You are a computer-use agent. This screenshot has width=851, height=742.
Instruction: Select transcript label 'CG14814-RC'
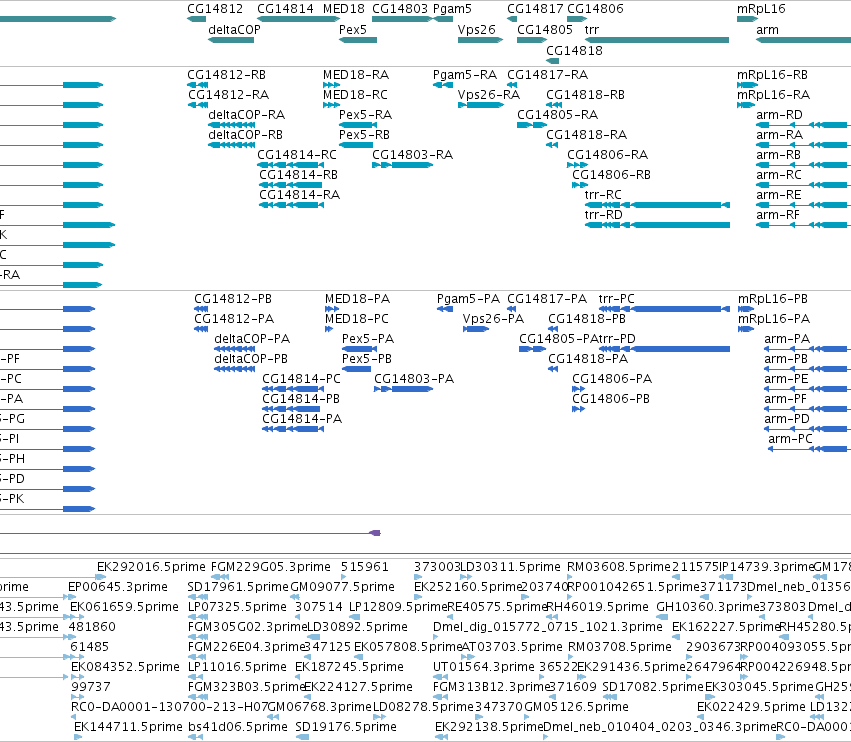pos(297,155)
